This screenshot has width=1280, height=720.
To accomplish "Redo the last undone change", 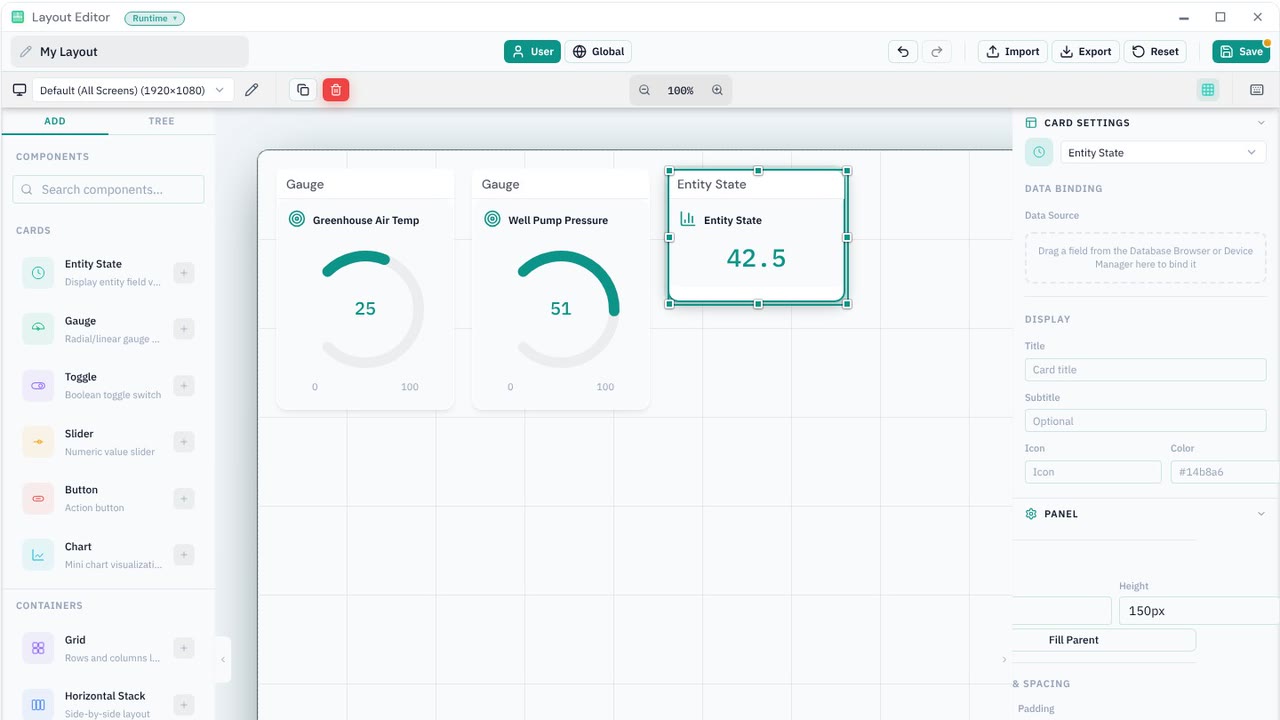I will [937, 52].
